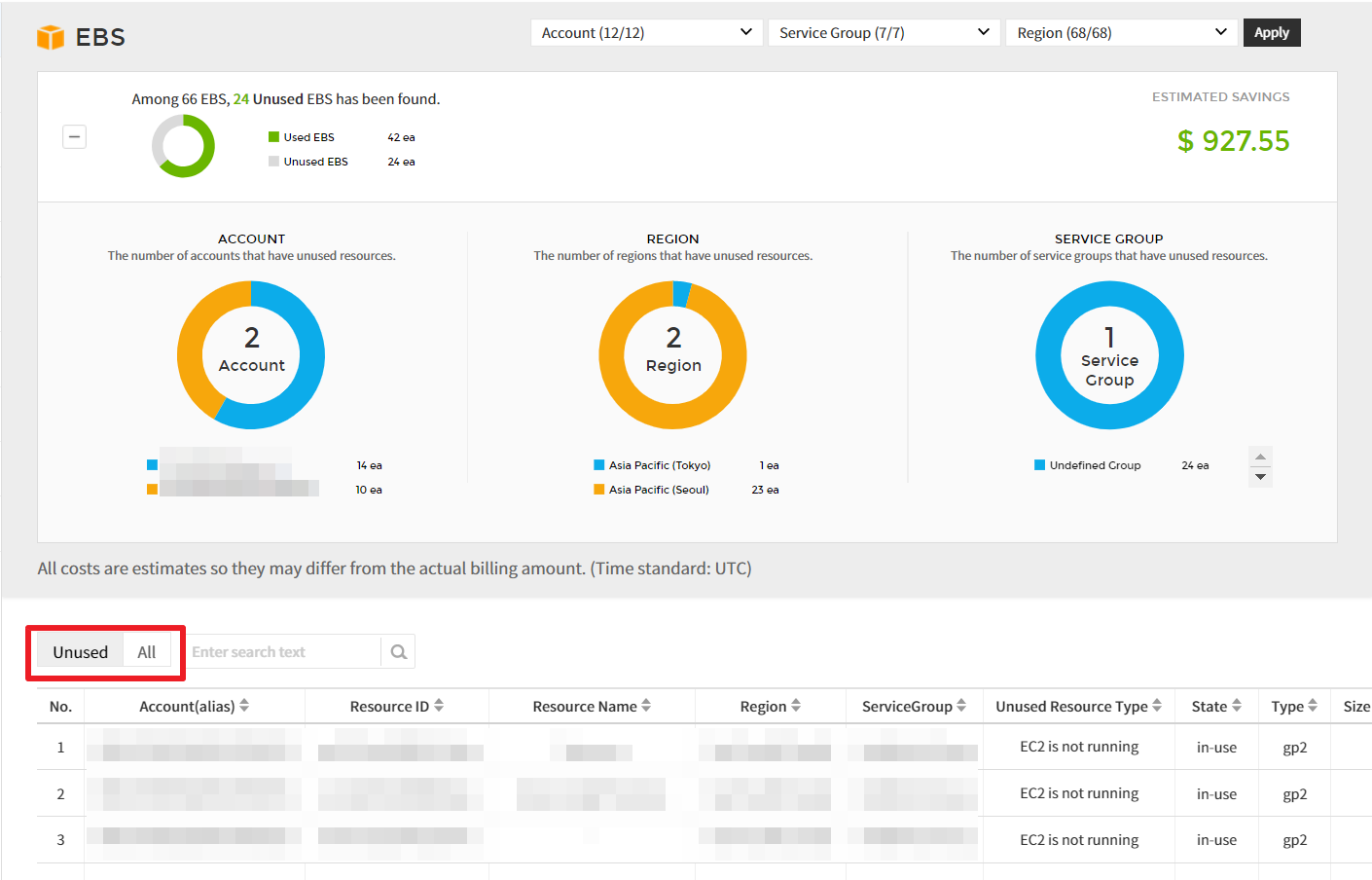Sort table by State column arrows

coord(1237,706)
